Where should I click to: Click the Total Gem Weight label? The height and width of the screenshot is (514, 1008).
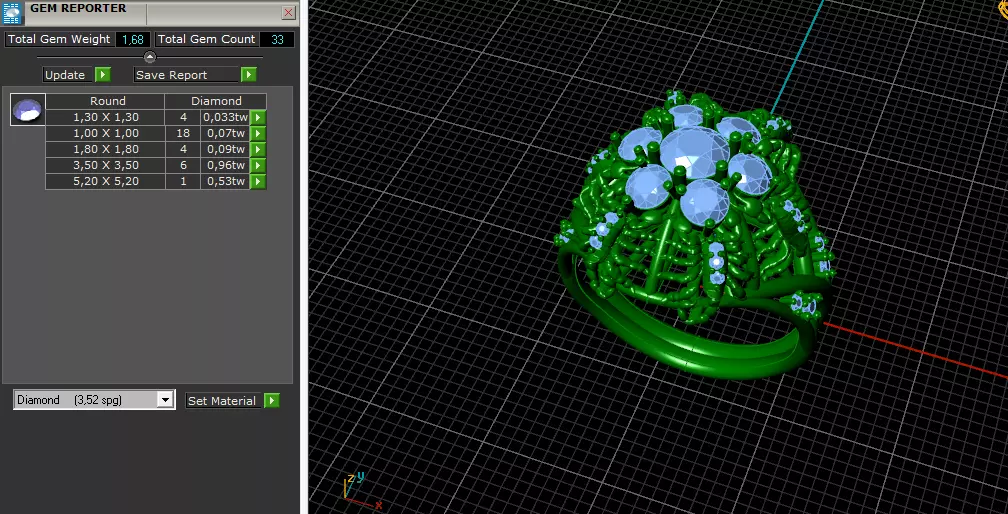pyautogui.click(x=59, y=39)
